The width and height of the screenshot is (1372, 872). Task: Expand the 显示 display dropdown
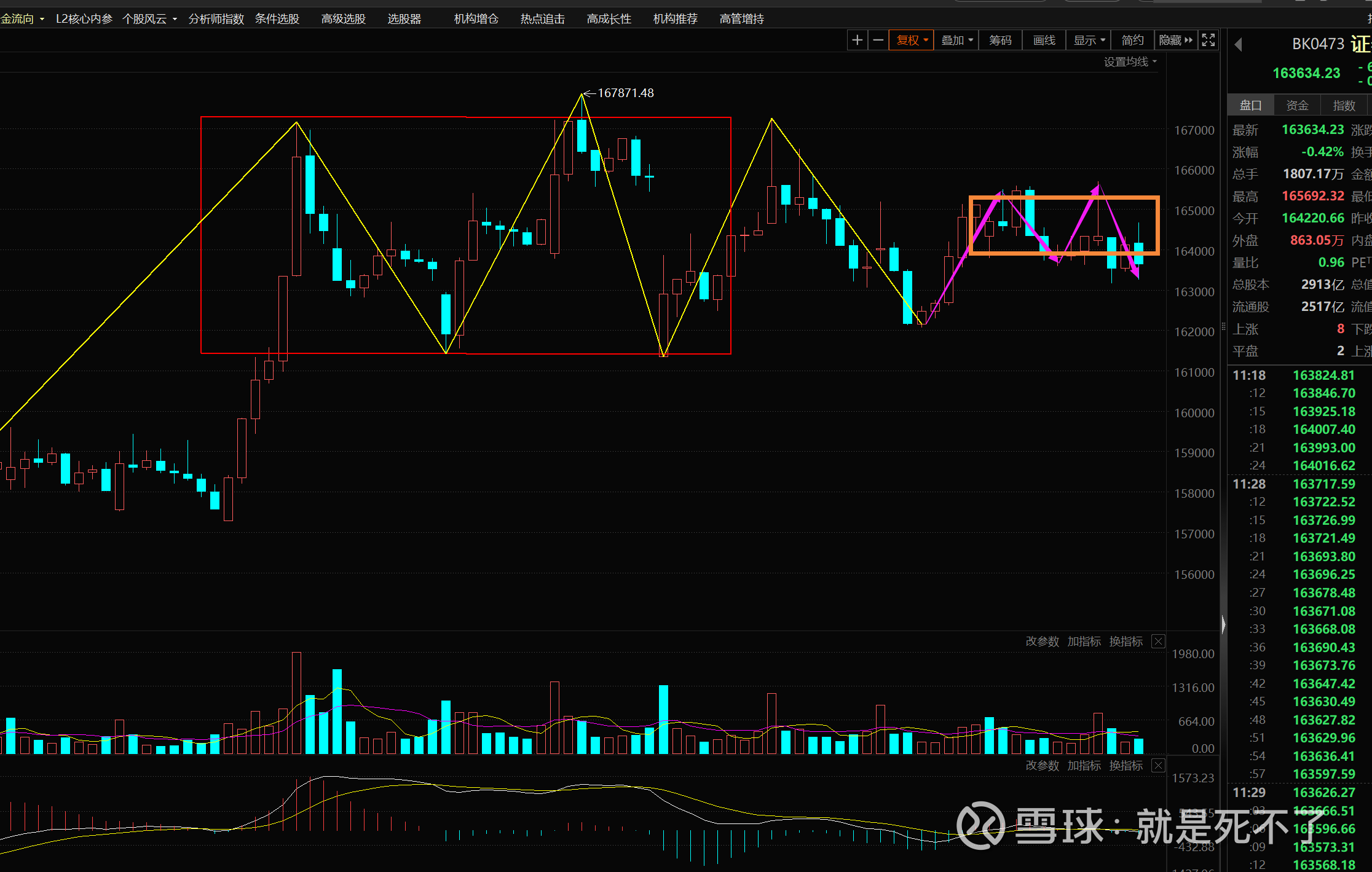coord(1089,41)
